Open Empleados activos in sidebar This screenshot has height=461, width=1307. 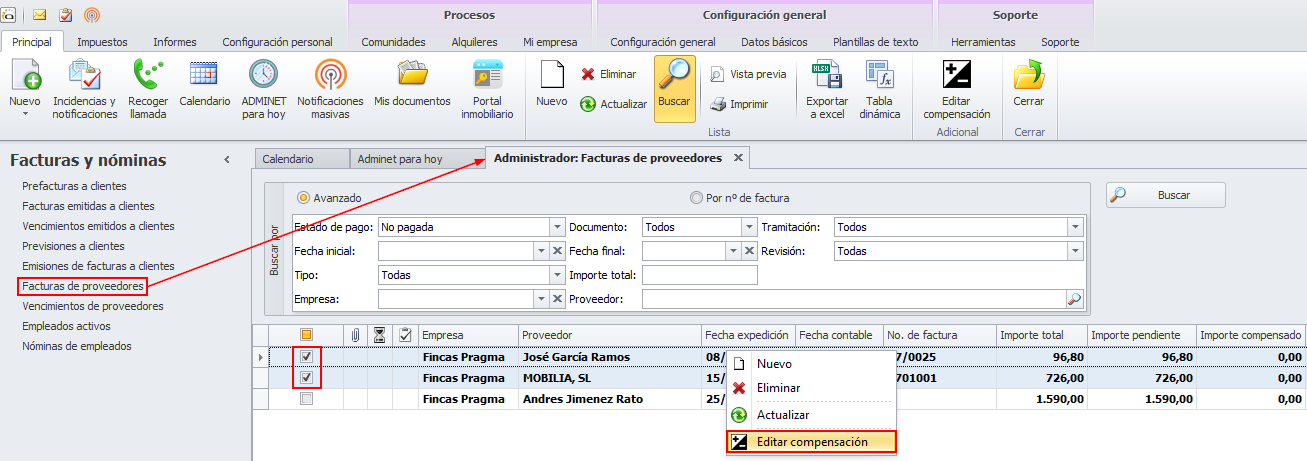(x=66, y=326)
